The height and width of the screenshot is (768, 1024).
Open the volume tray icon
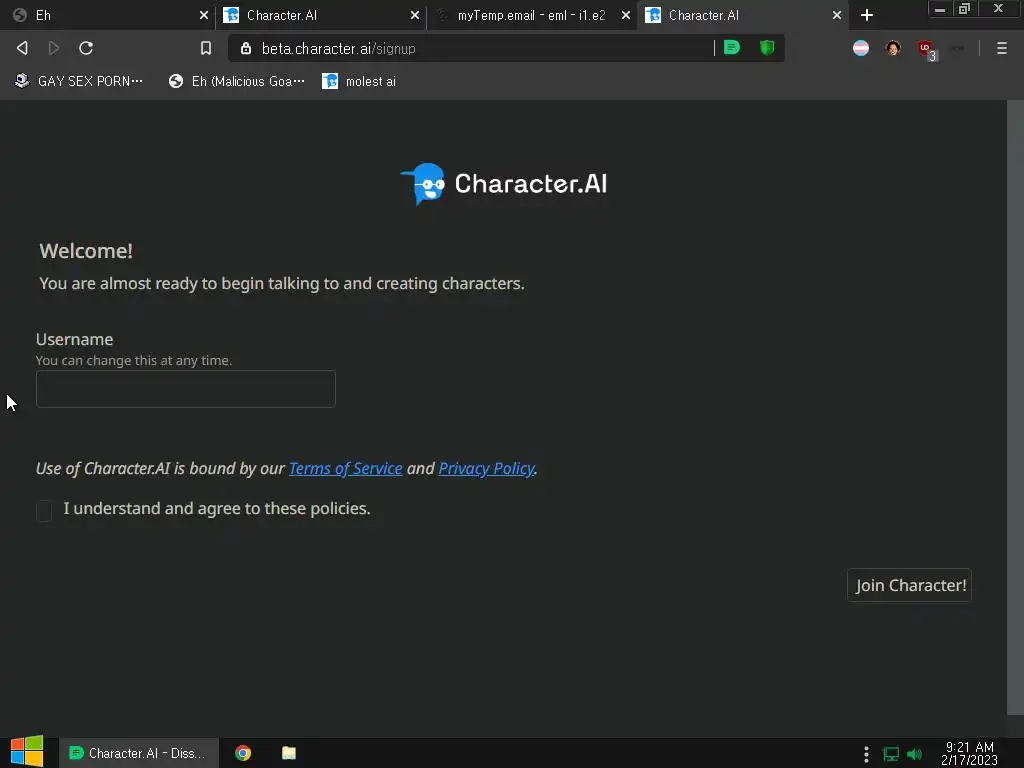click(914, 754)
